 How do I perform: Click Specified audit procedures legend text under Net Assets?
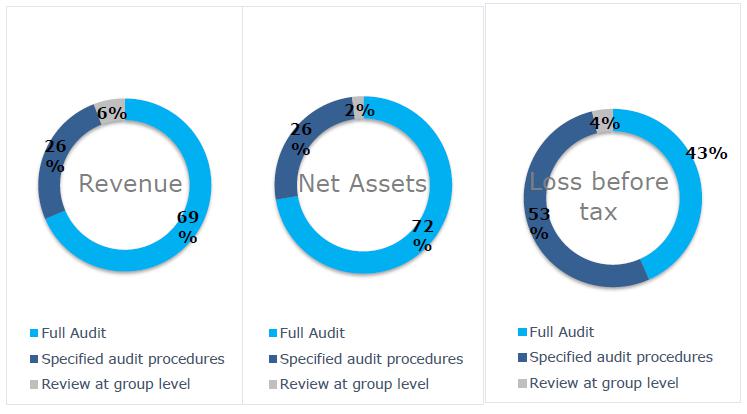coord(372,359)
